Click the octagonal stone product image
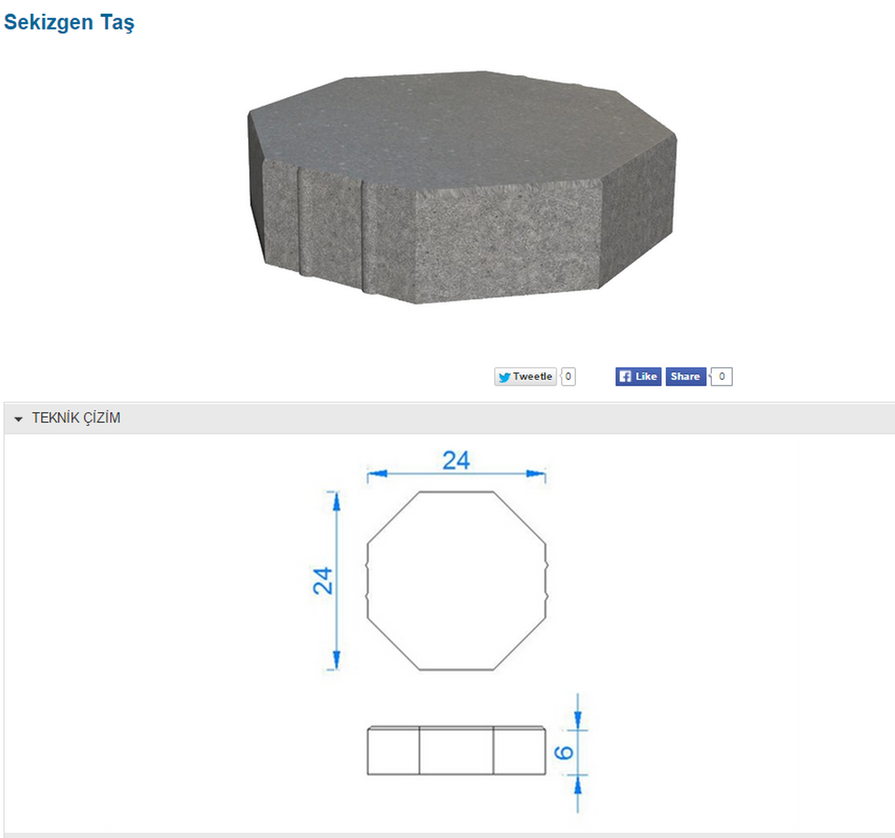 click(462, 188)
